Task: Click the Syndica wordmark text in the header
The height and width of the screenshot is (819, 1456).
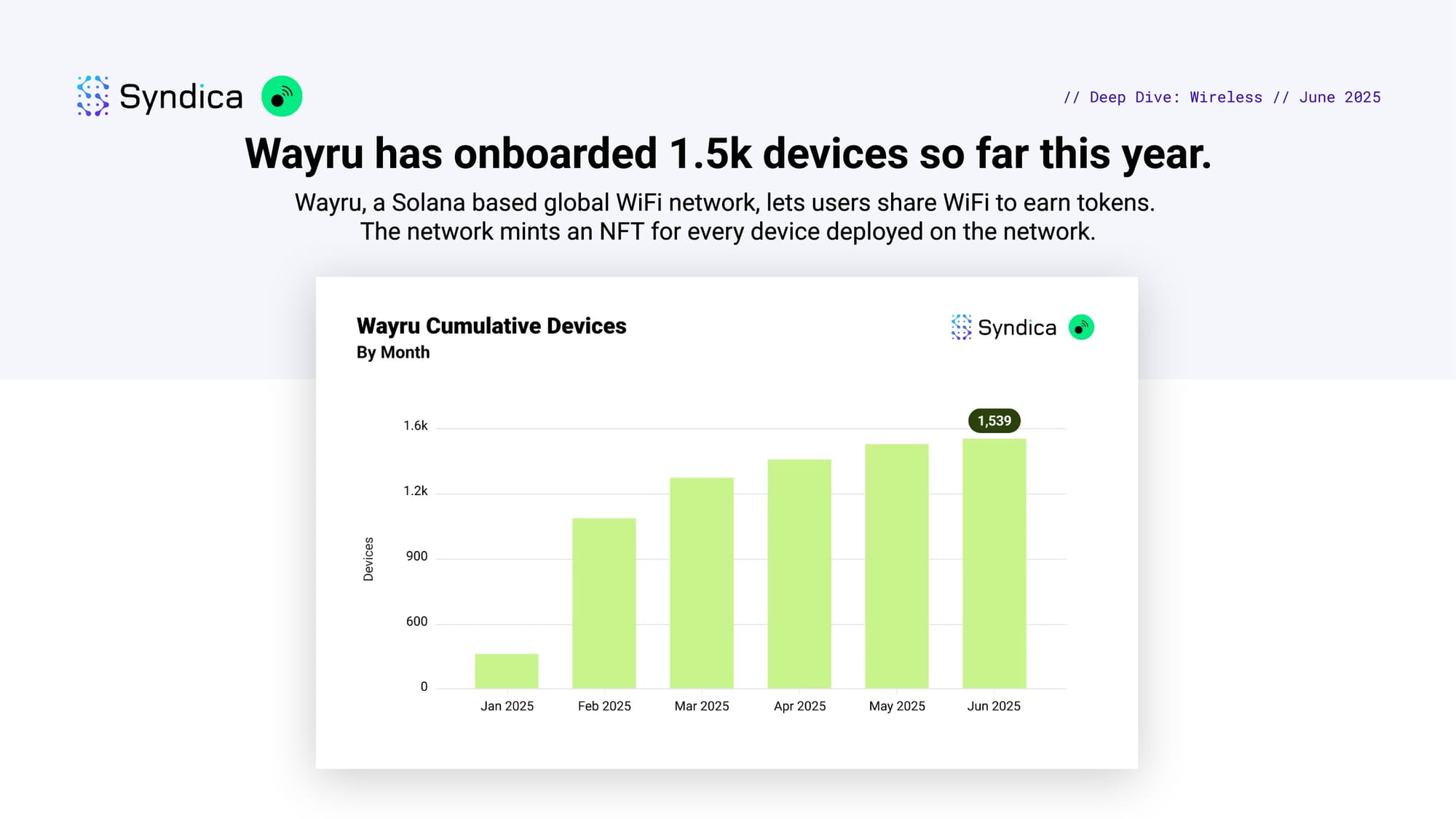Action: pyautogui.click(x=181, y=97)
